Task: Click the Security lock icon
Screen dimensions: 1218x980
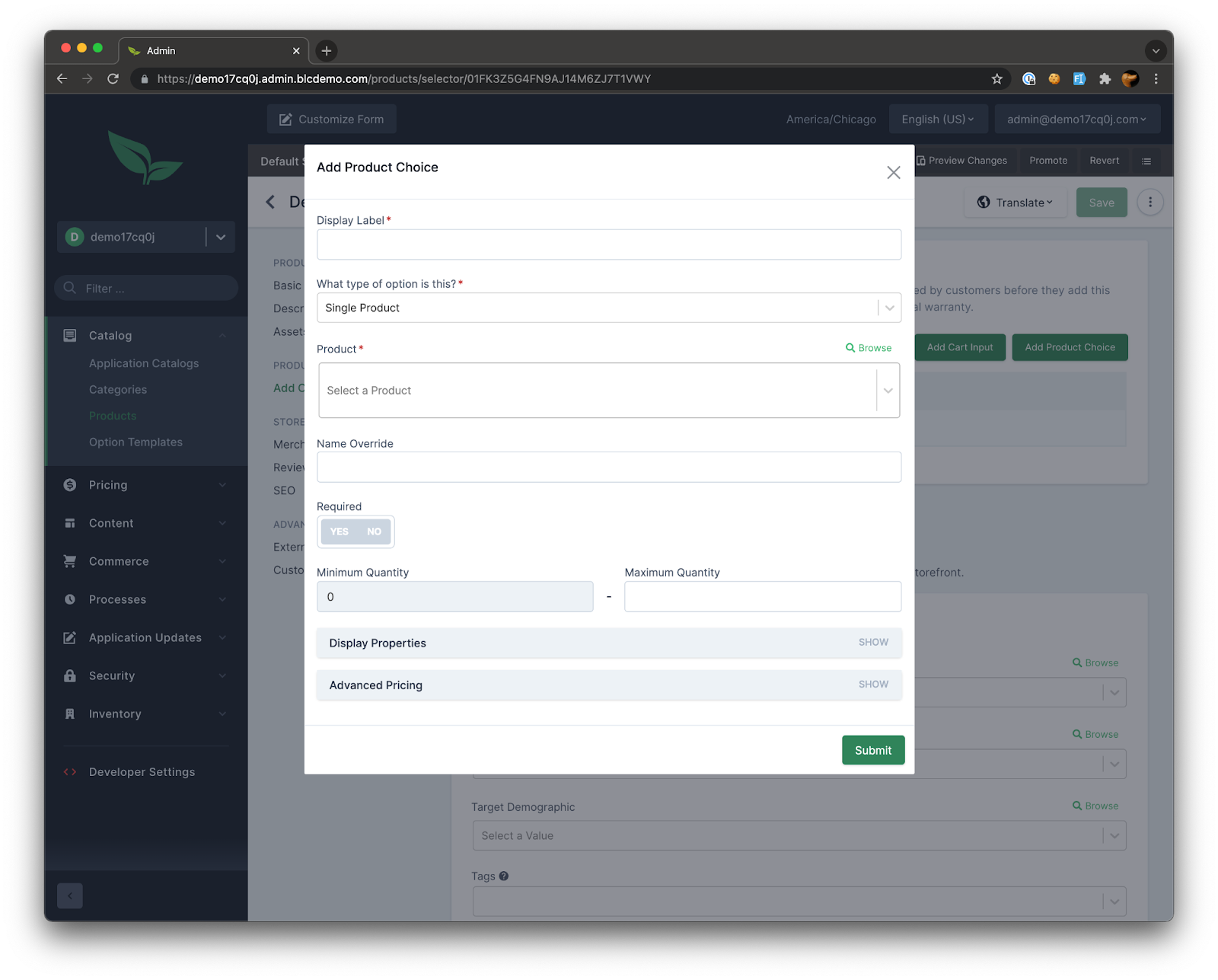Action: pyautogui.click(x=70, y=675)
